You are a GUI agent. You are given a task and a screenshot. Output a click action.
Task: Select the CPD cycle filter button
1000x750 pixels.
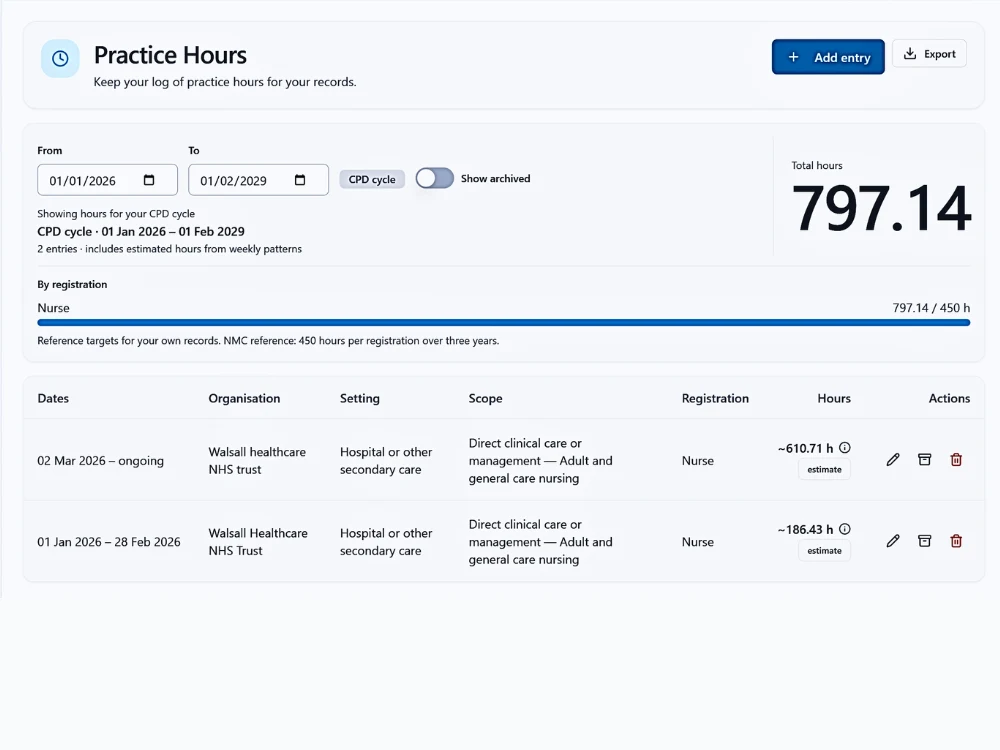point(372,179)
